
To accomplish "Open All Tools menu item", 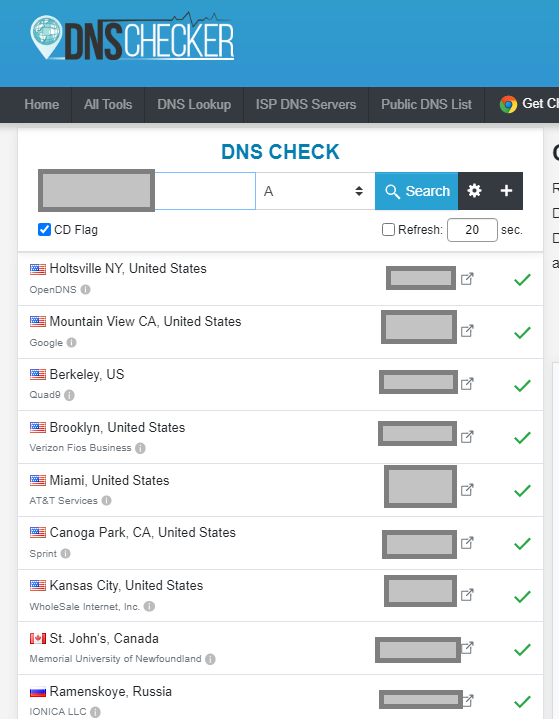I will click(108, 105).
